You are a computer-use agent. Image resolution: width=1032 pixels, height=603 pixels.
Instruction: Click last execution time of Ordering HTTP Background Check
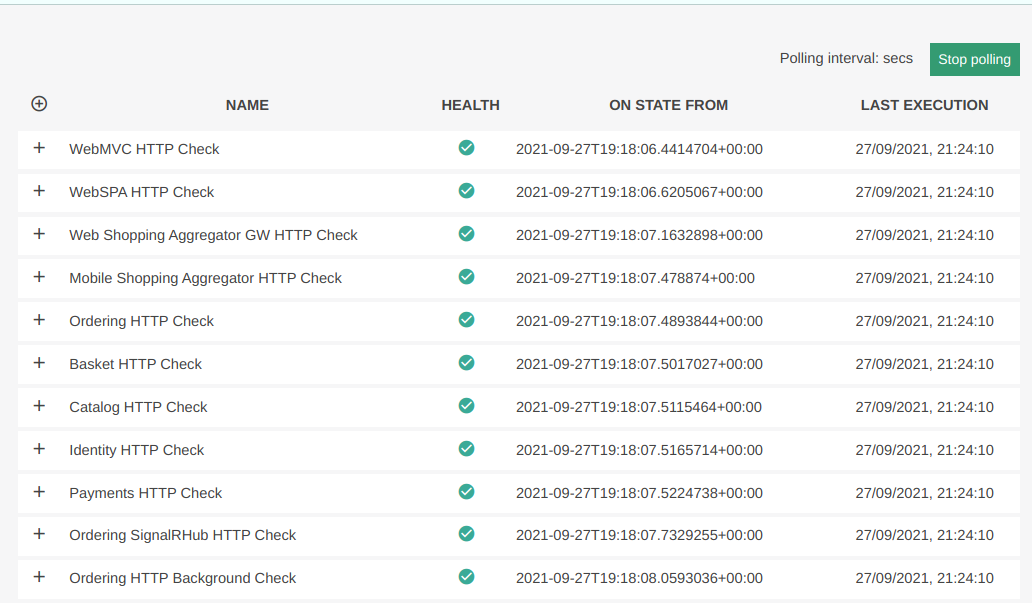coord(924,579)
